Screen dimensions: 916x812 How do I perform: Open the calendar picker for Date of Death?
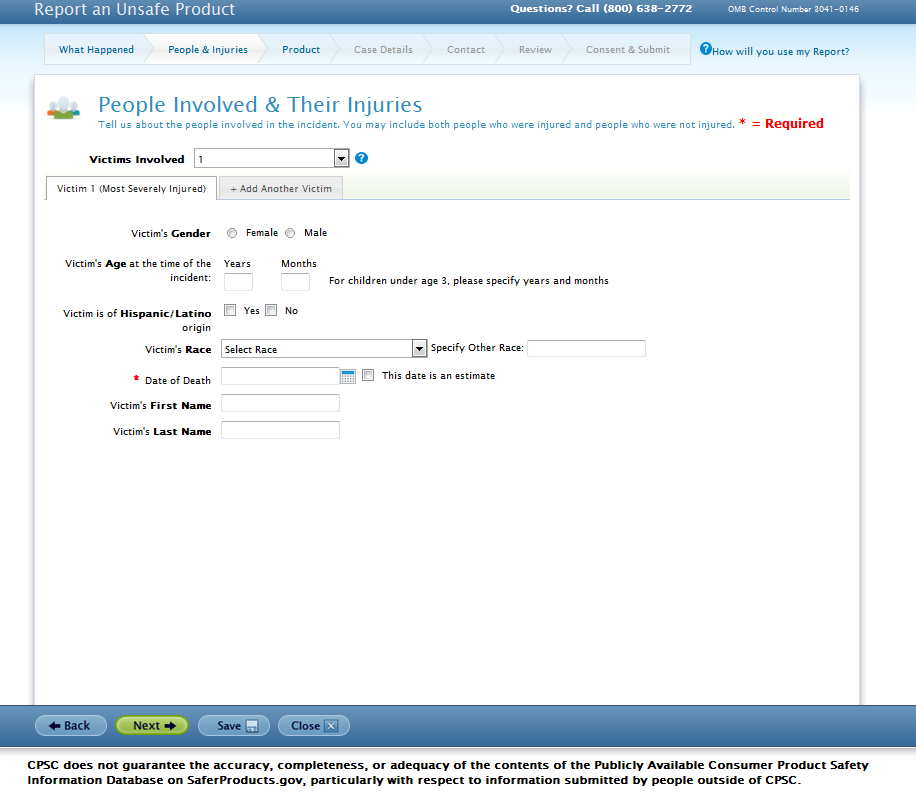[348, 376]
